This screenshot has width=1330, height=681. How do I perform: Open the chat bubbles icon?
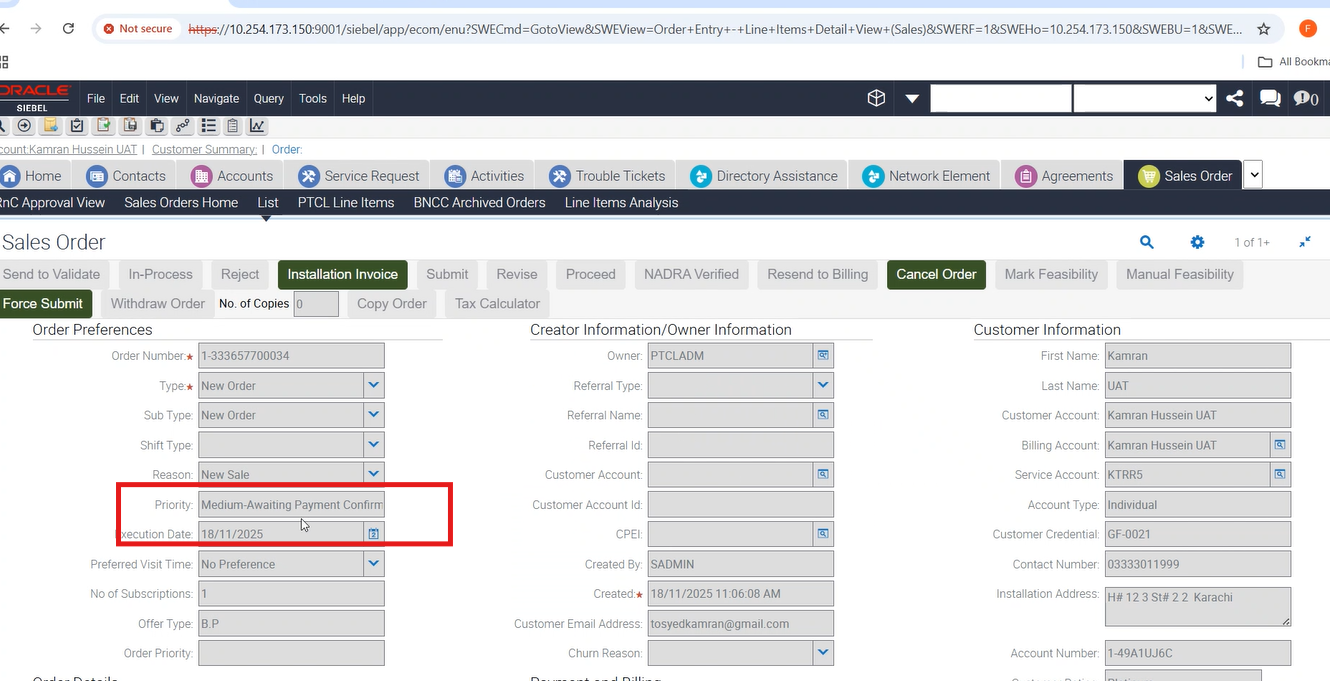1270,98
